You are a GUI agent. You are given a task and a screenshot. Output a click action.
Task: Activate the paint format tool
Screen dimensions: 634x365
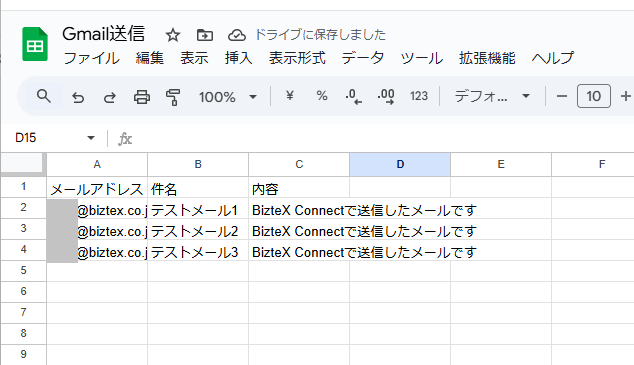click(x=173, y=97)
